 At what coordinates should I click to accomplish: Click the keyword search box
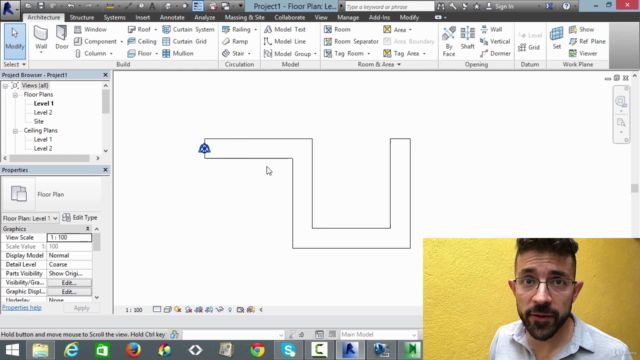pos(389,7)
